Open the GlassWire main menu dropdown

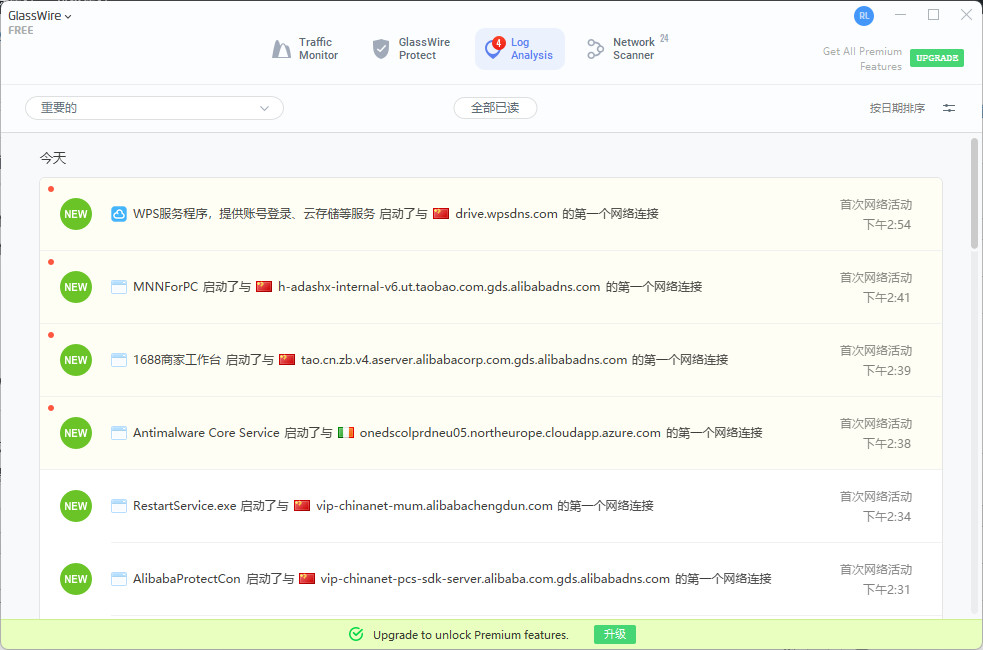tap(40, 16)
